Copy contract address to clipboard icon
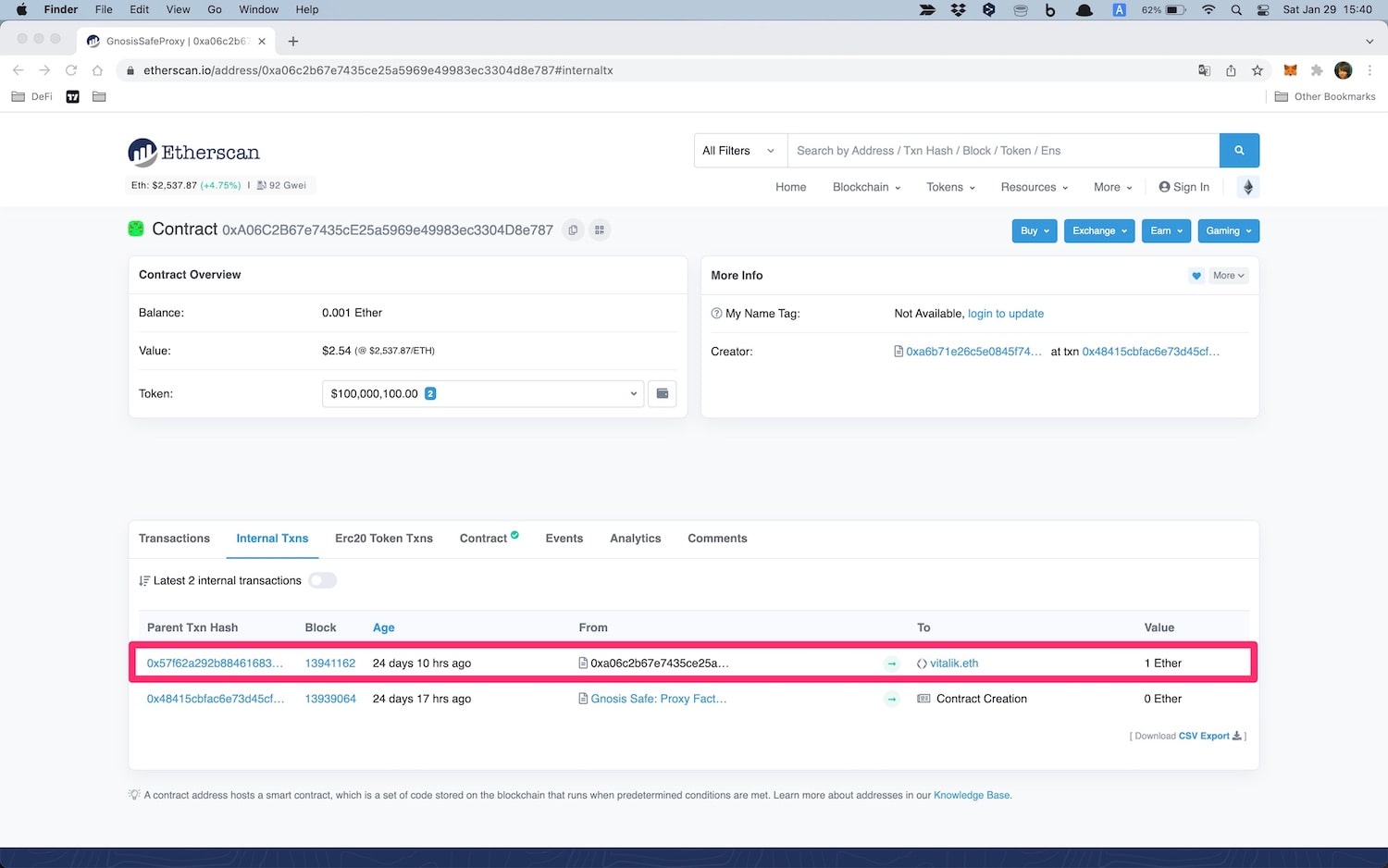 [574, 230]
